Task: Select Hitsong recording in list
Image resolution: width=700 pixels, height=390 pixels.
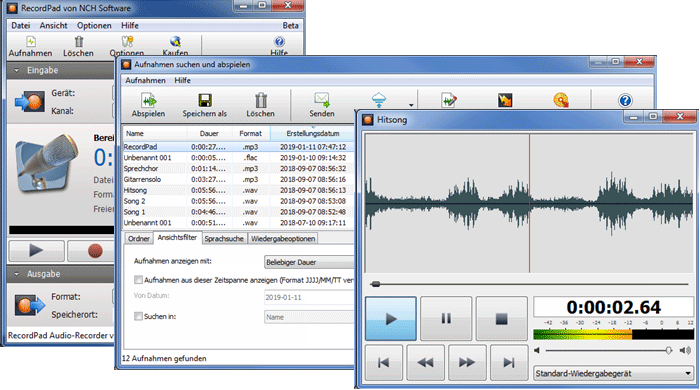Action: [238, 190]
